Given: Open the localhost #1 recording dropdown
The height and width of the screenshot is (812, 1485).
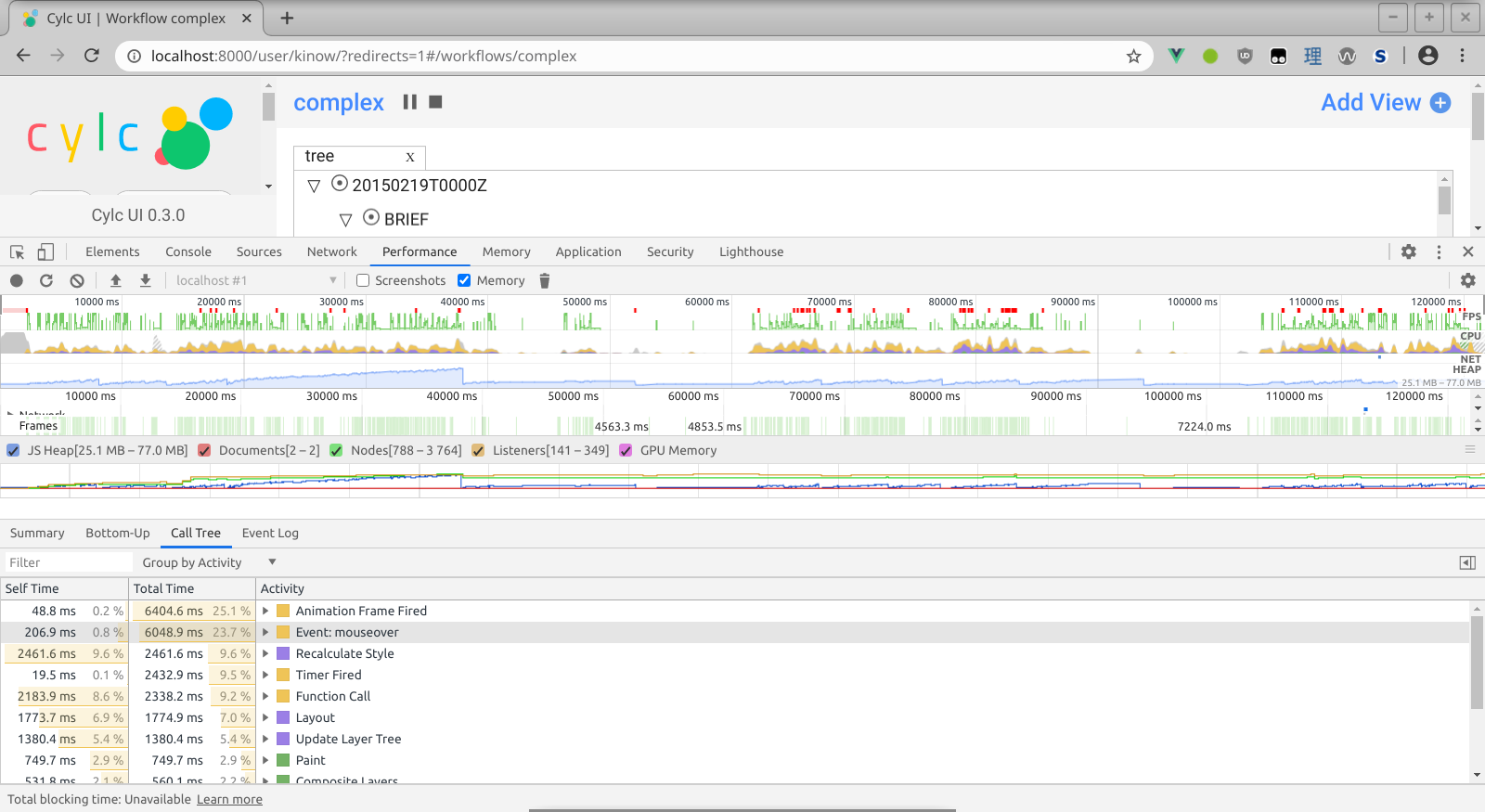Looking at the screenshot, I should 255,280.
